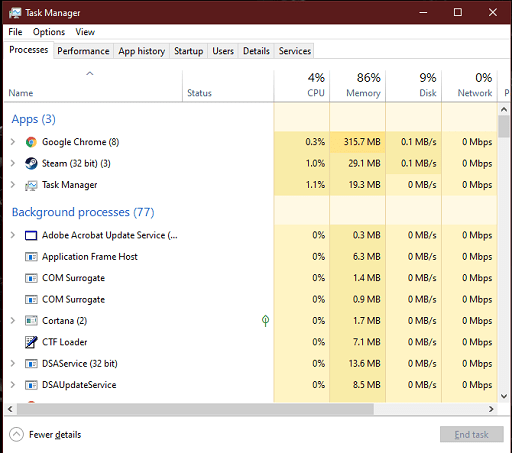Image resolution: width=512 pixels, height=453 pixels.
Task: Open the Options menu
Action: 49,32
